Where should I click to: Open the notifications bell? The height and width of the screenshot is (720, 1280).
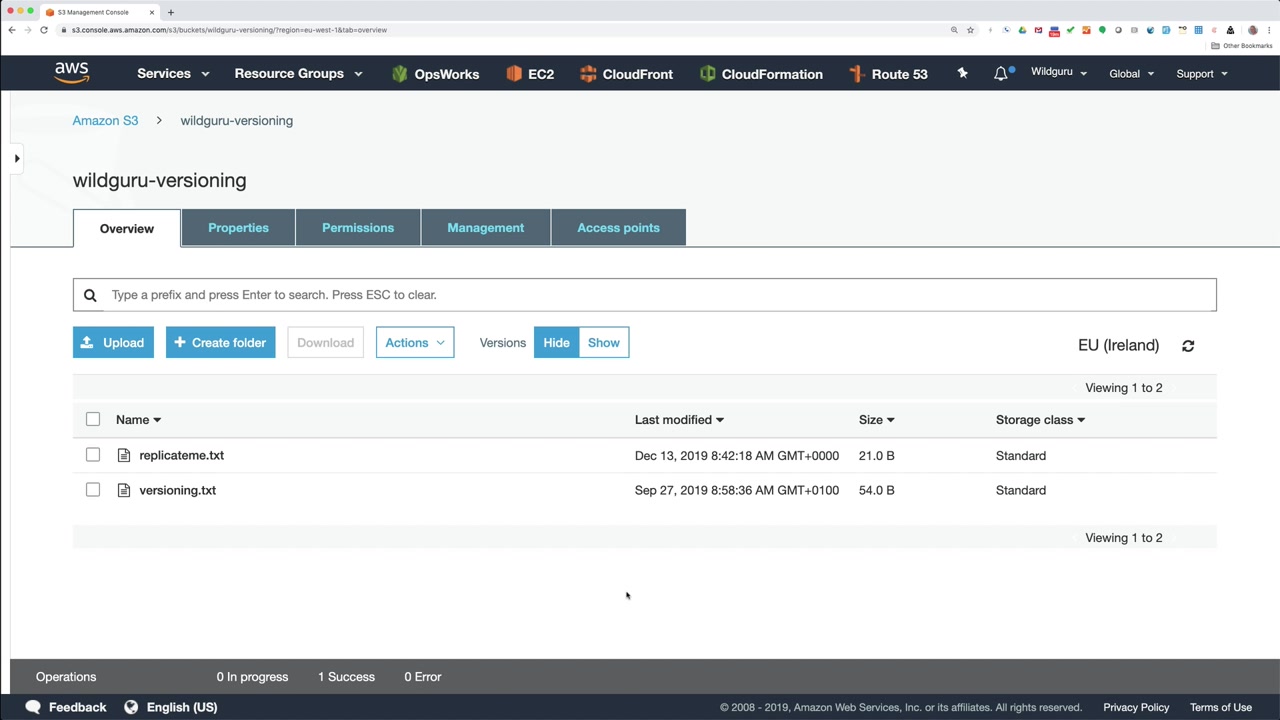1001,74
